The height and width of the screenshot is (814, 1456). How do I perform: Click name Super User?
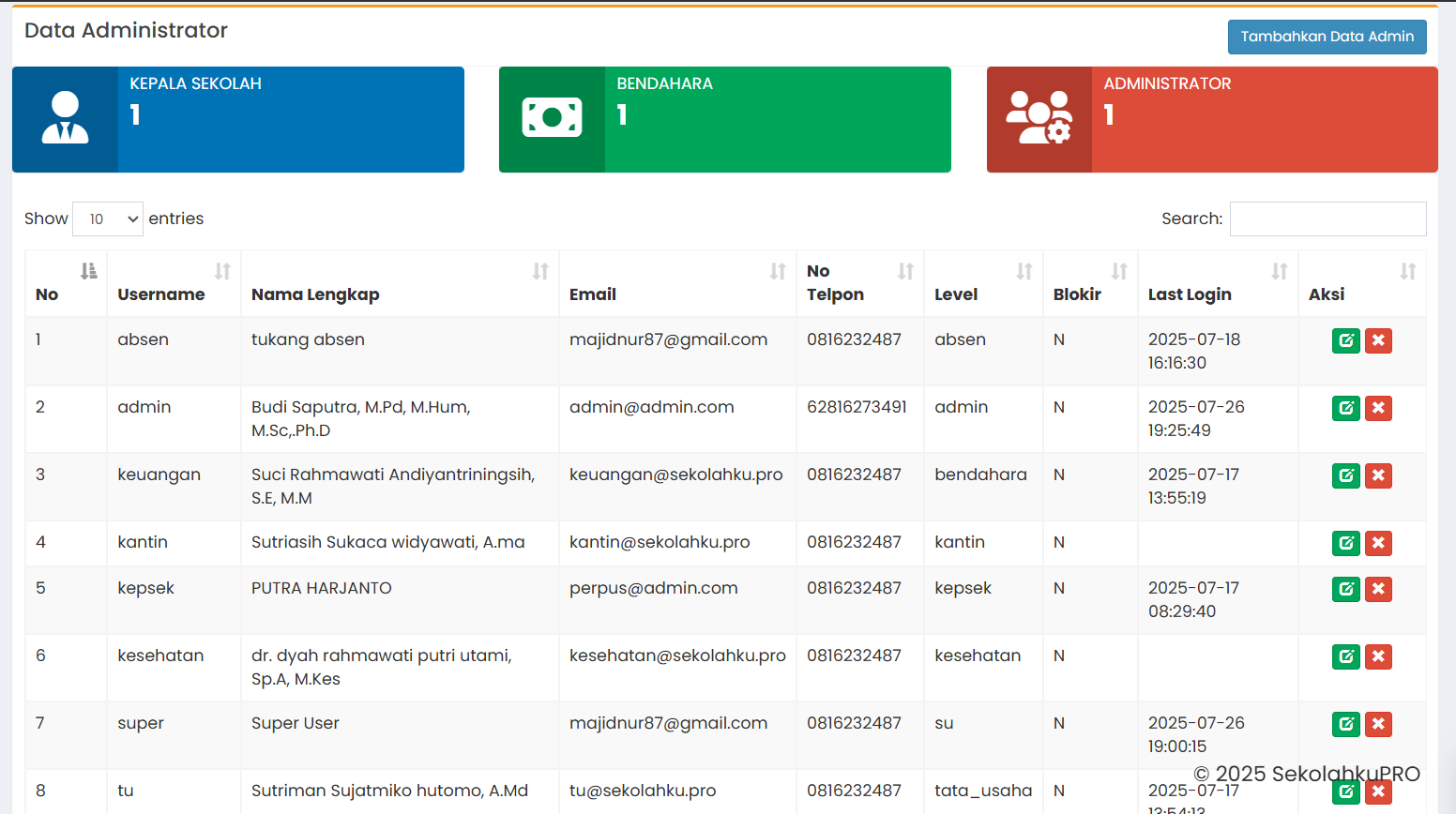pyautogui.click(x=296, y=723)
